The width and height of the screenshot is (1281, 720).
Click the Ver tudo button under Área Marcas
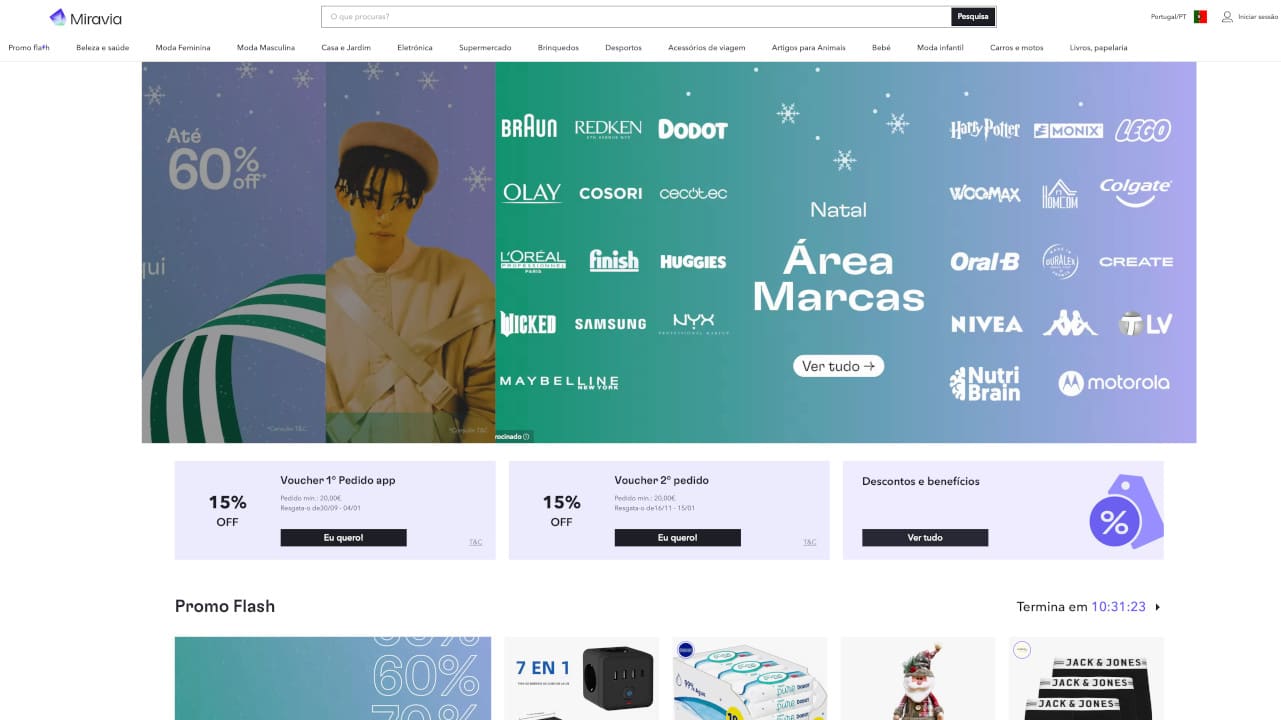click(x=838, y=366)
